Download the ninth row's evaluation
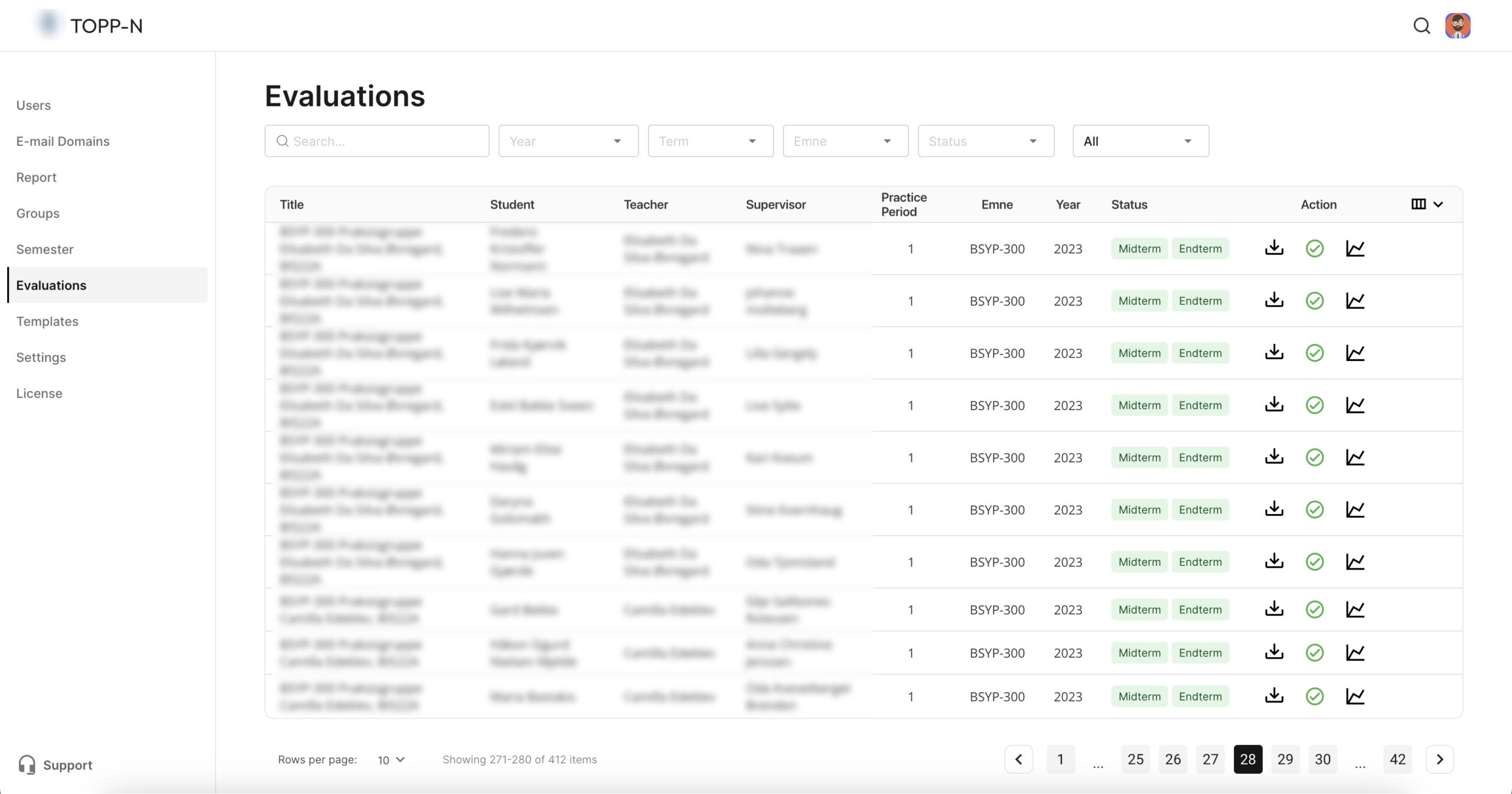Viewport: 1512px width, 794px height. (1274, 652)
